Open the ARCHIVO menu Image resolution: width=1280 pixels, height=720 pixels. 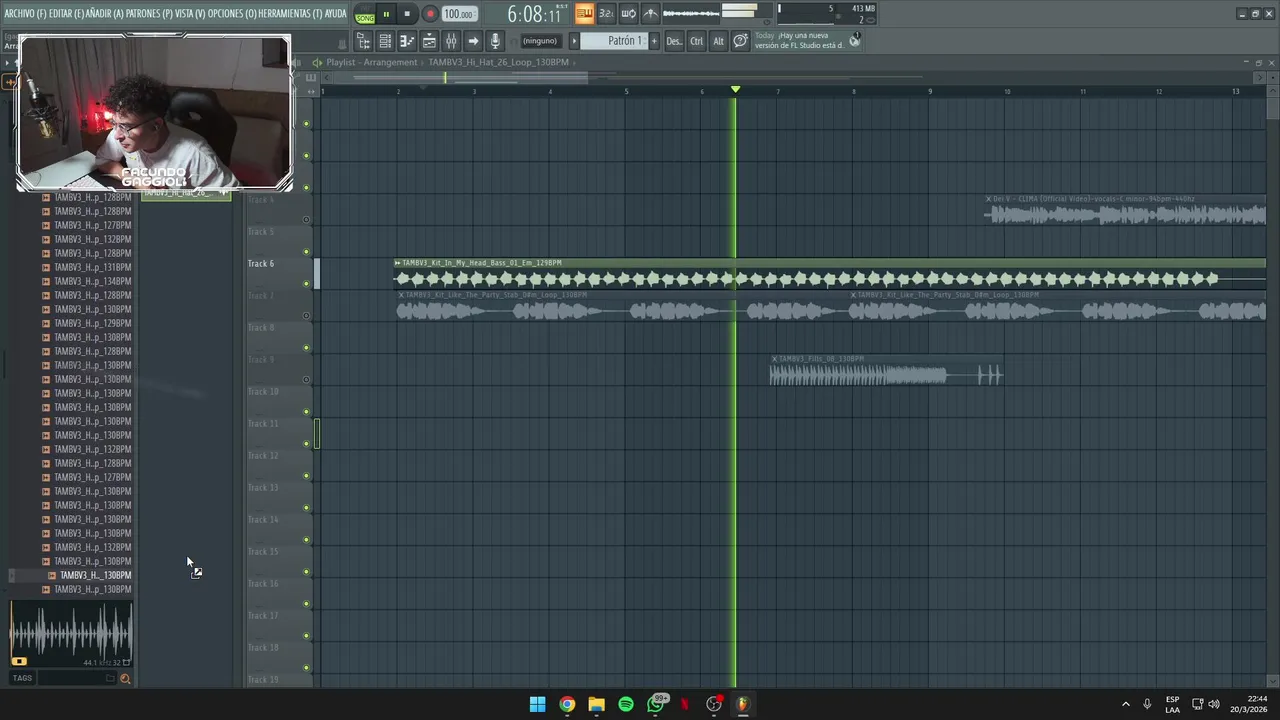pyautogui.click(x=25, y=14)
